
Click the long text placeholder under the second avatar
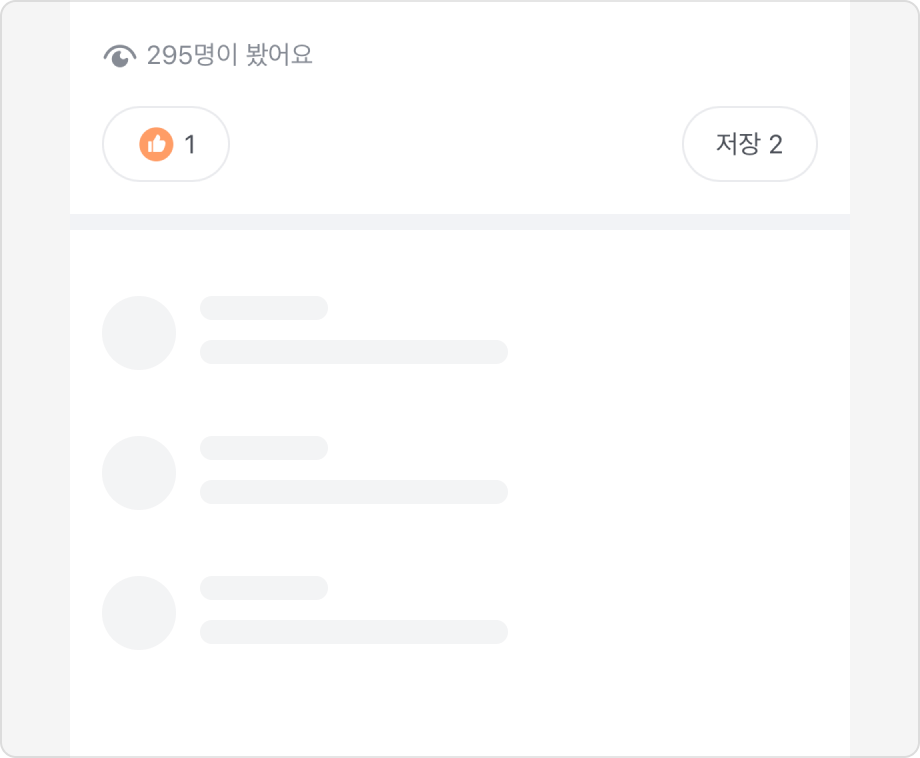[353, 491]
